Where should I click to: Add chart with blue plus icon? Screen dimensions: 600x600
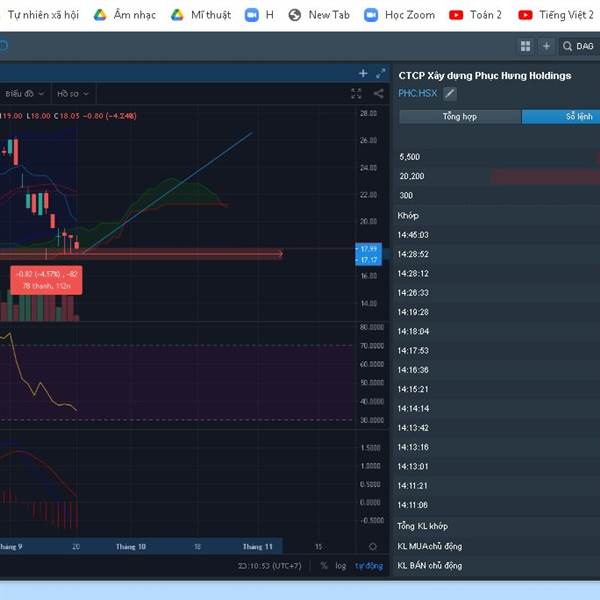tap(363, 73)
